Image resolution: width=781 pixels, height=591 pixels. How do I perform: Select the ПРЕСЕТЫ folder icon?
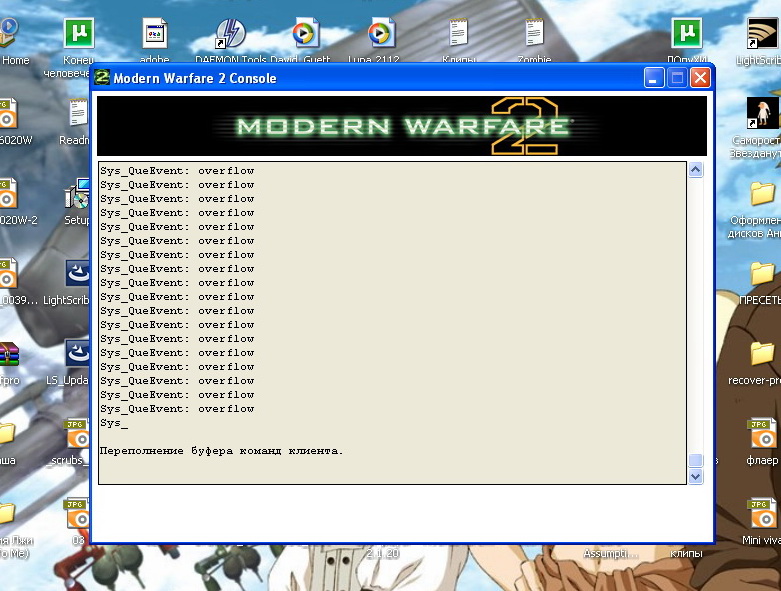(763, 273)
